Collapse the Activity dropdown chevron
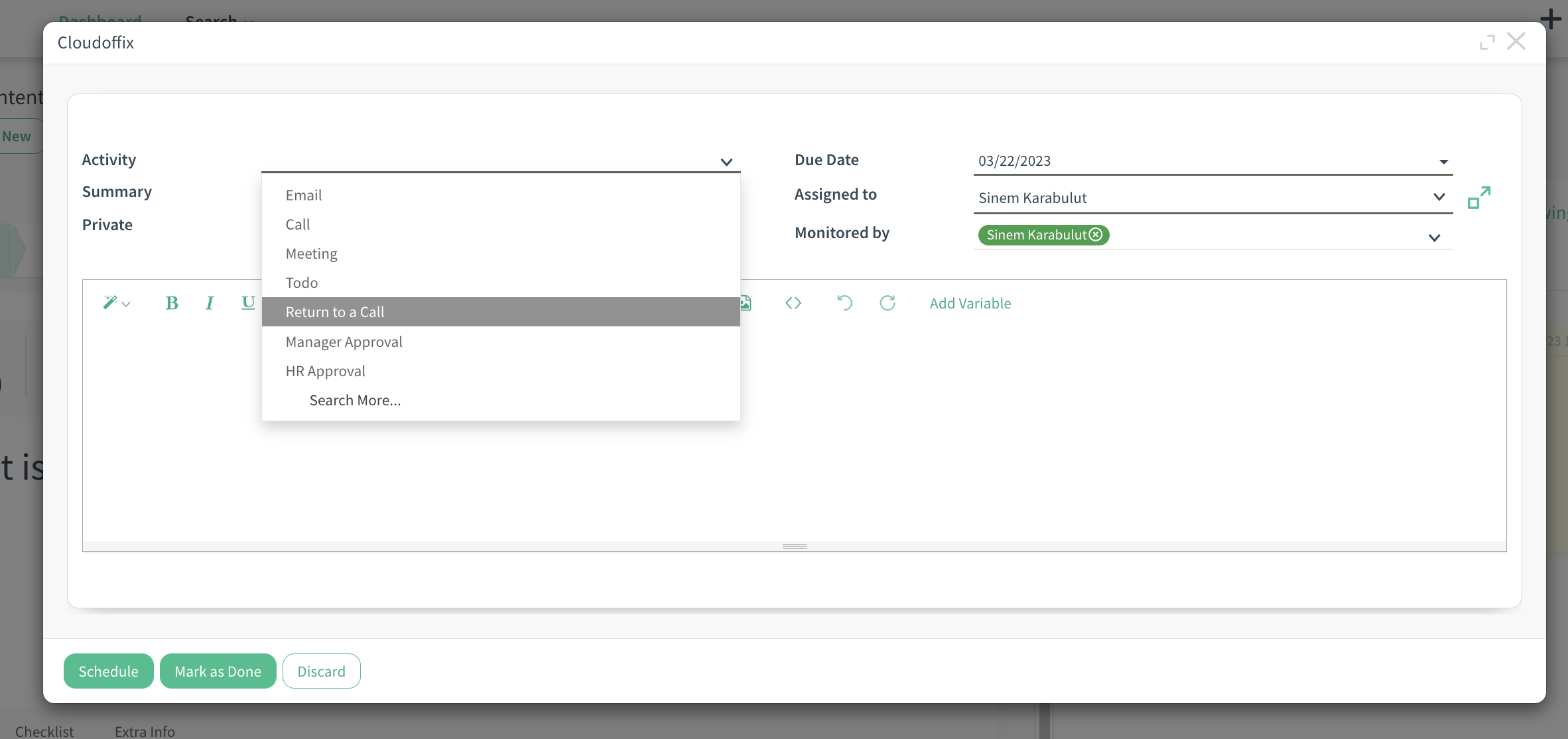The image size is (1568, 739). click(726, 162)
